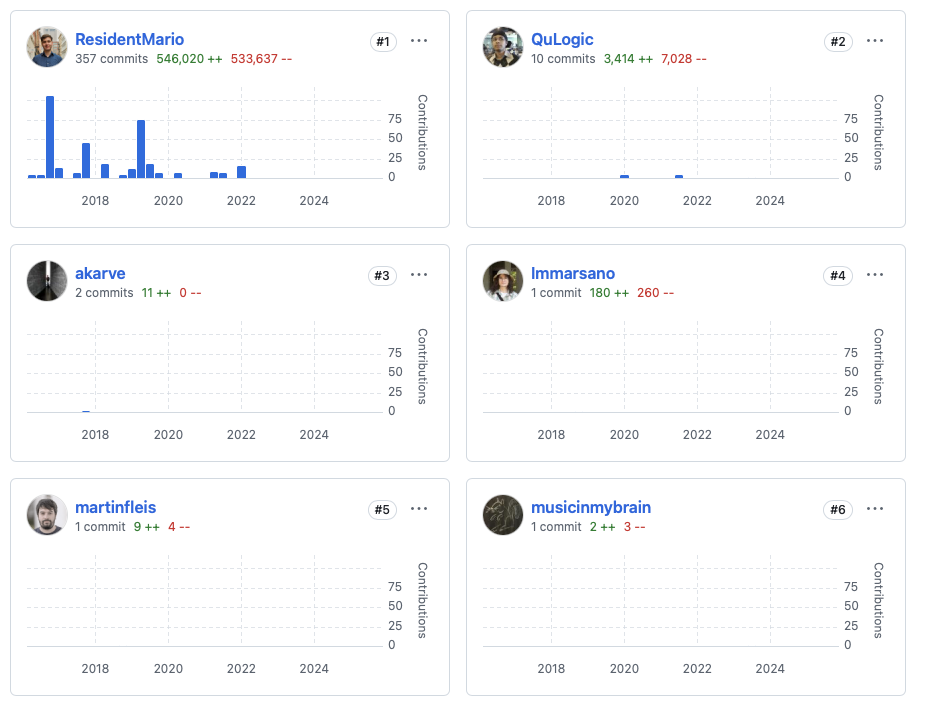Open the QuLogic username link
This screenshot has width=927, height=704.
coord(562,40)
